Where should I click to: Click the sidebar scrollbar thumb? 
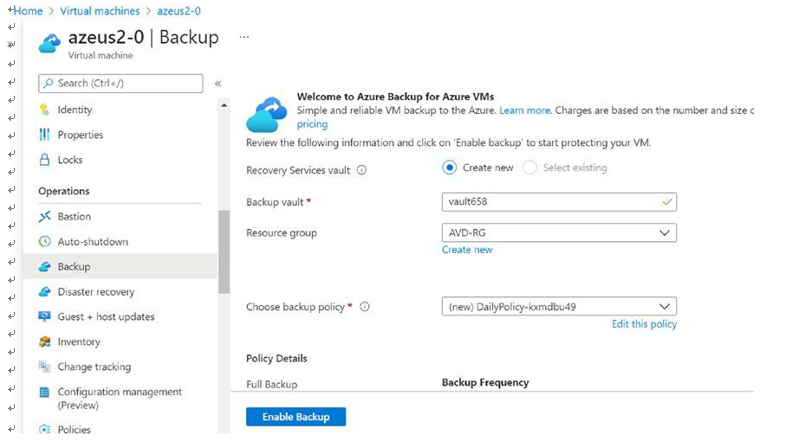point(224,252)
